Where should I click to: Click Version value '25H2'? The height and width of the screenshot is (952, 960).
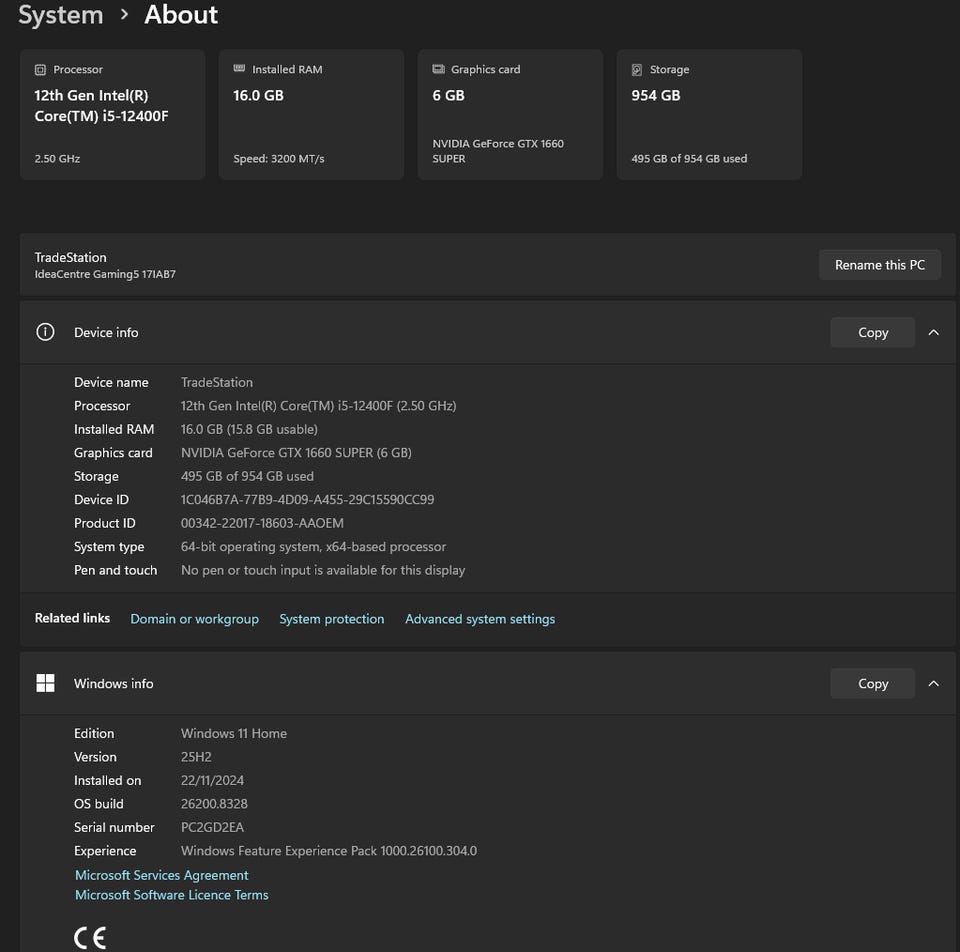coord(196,757)
